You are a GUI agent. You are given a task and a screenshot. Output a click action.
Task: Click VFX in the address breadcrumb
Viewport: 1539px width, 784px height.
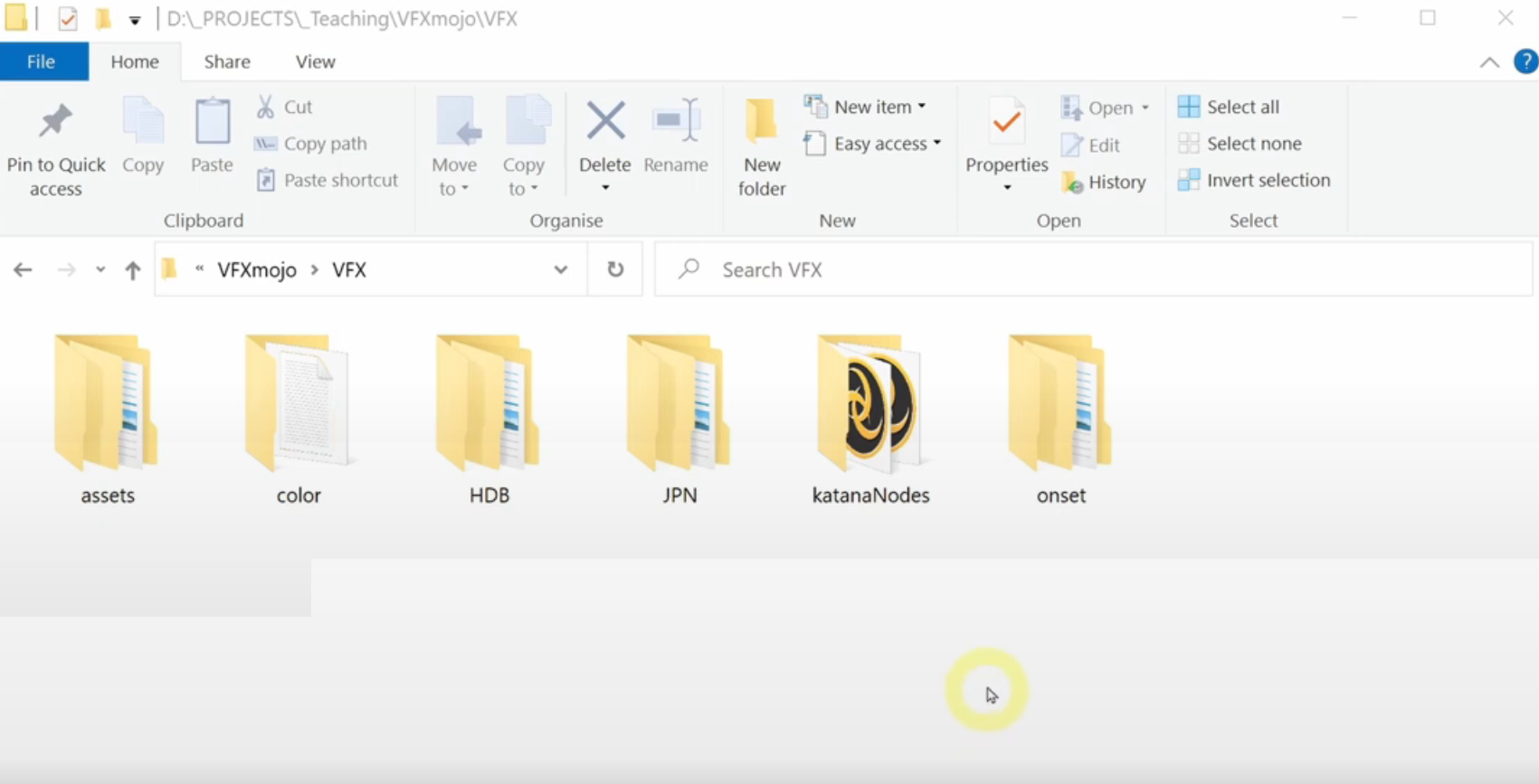(x=349, y=269)
